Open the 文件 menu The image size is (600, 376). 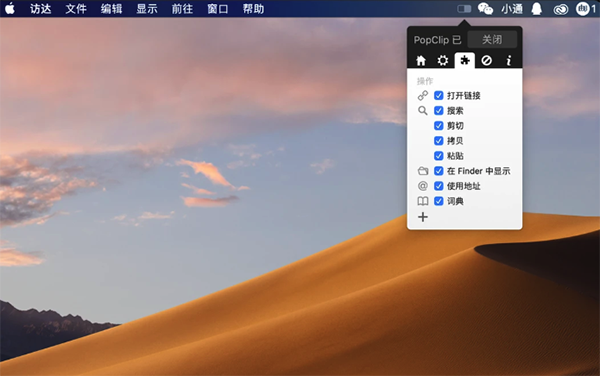(x=76, y=8)
